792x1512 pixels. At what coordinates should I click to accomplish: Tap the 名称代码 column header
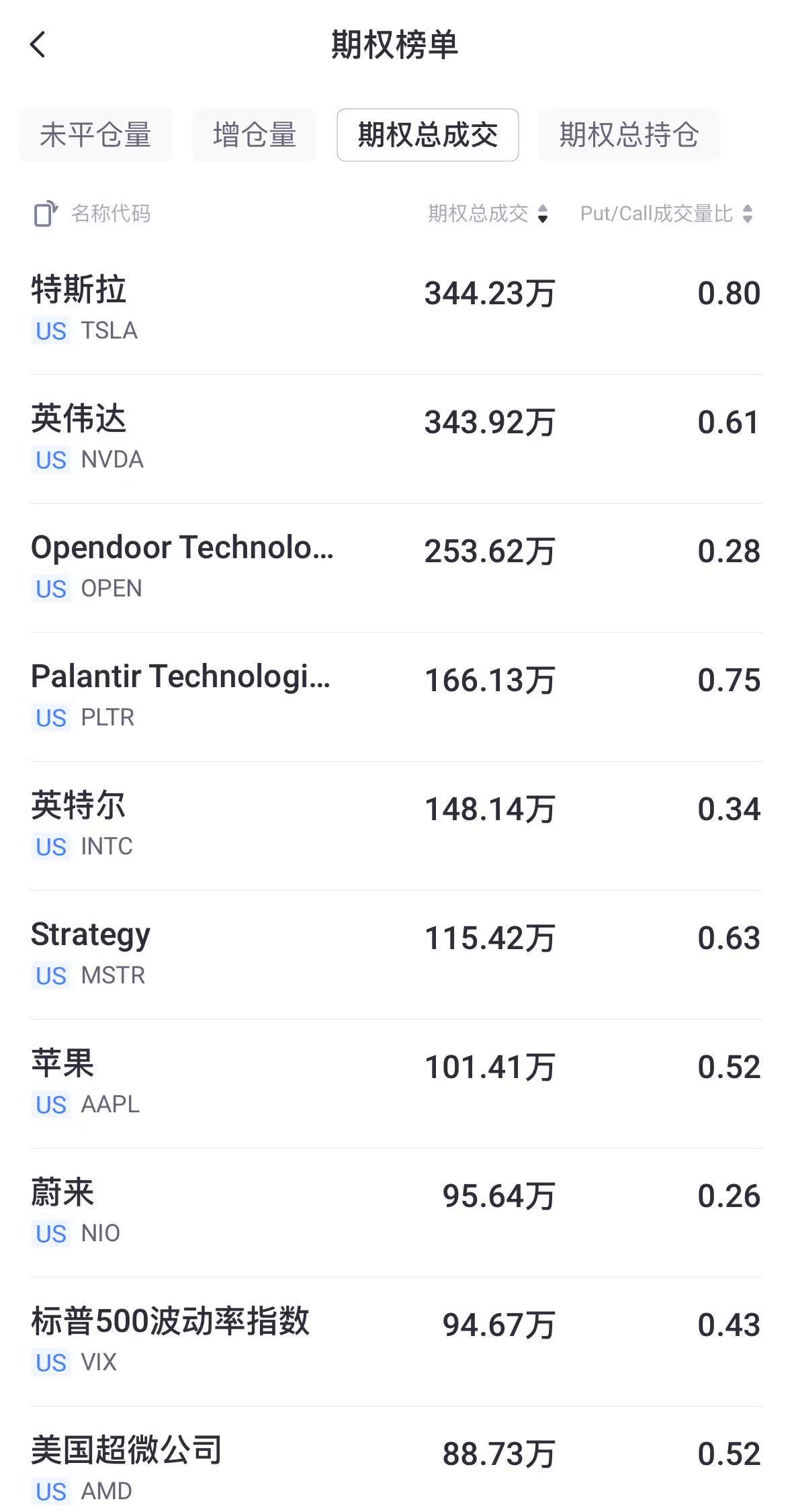click(x=111, y=214)
